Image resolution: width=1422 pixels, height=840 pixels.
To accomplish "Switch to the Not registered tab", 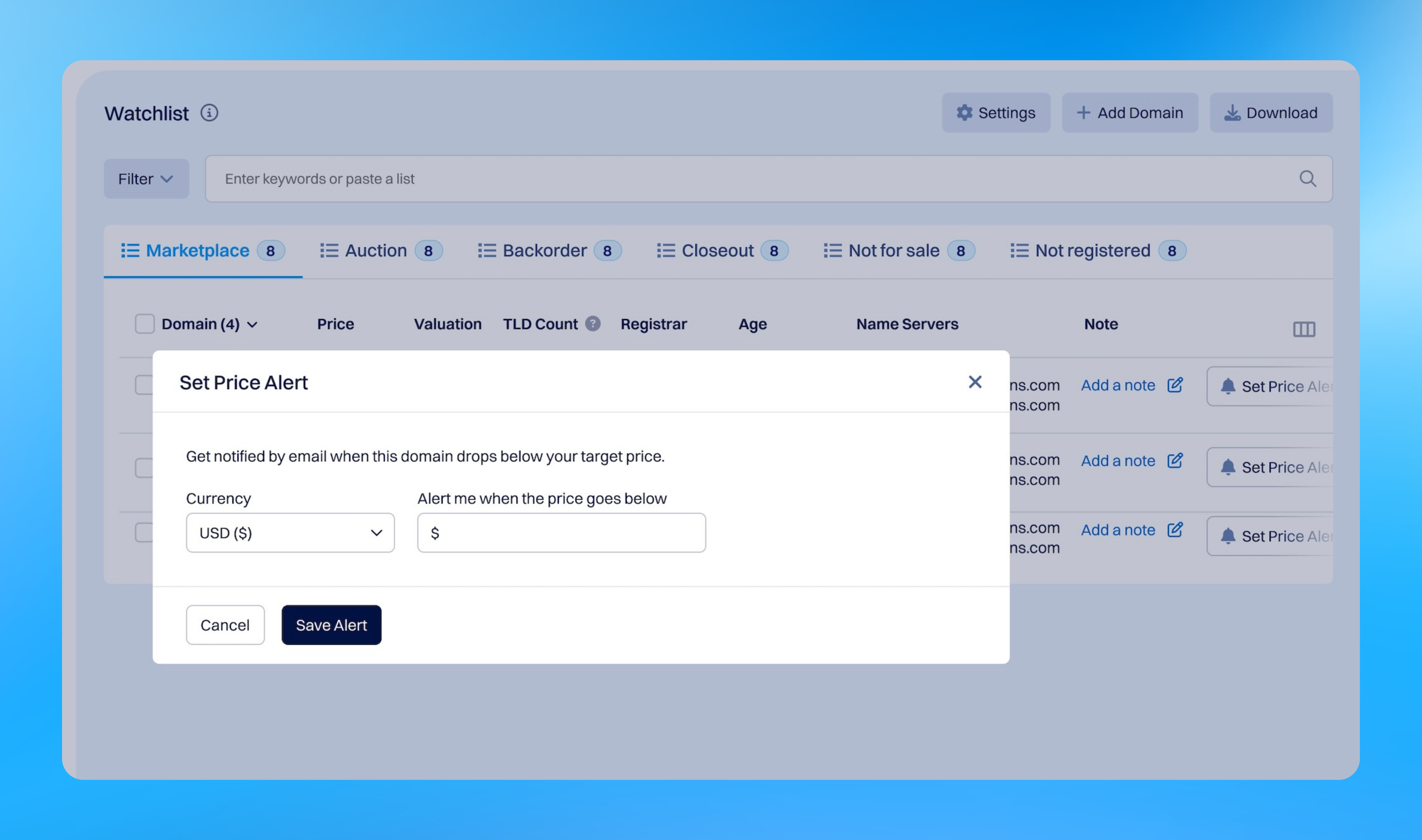I will tap(1098, 251).
